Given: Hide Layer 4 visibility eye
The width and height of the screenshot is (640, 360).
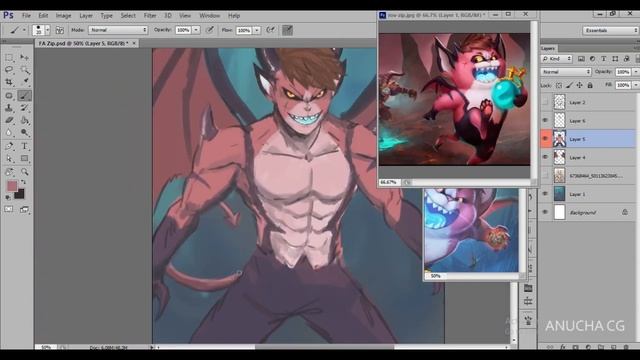Looking at the screenshot, I should [545, 157].
